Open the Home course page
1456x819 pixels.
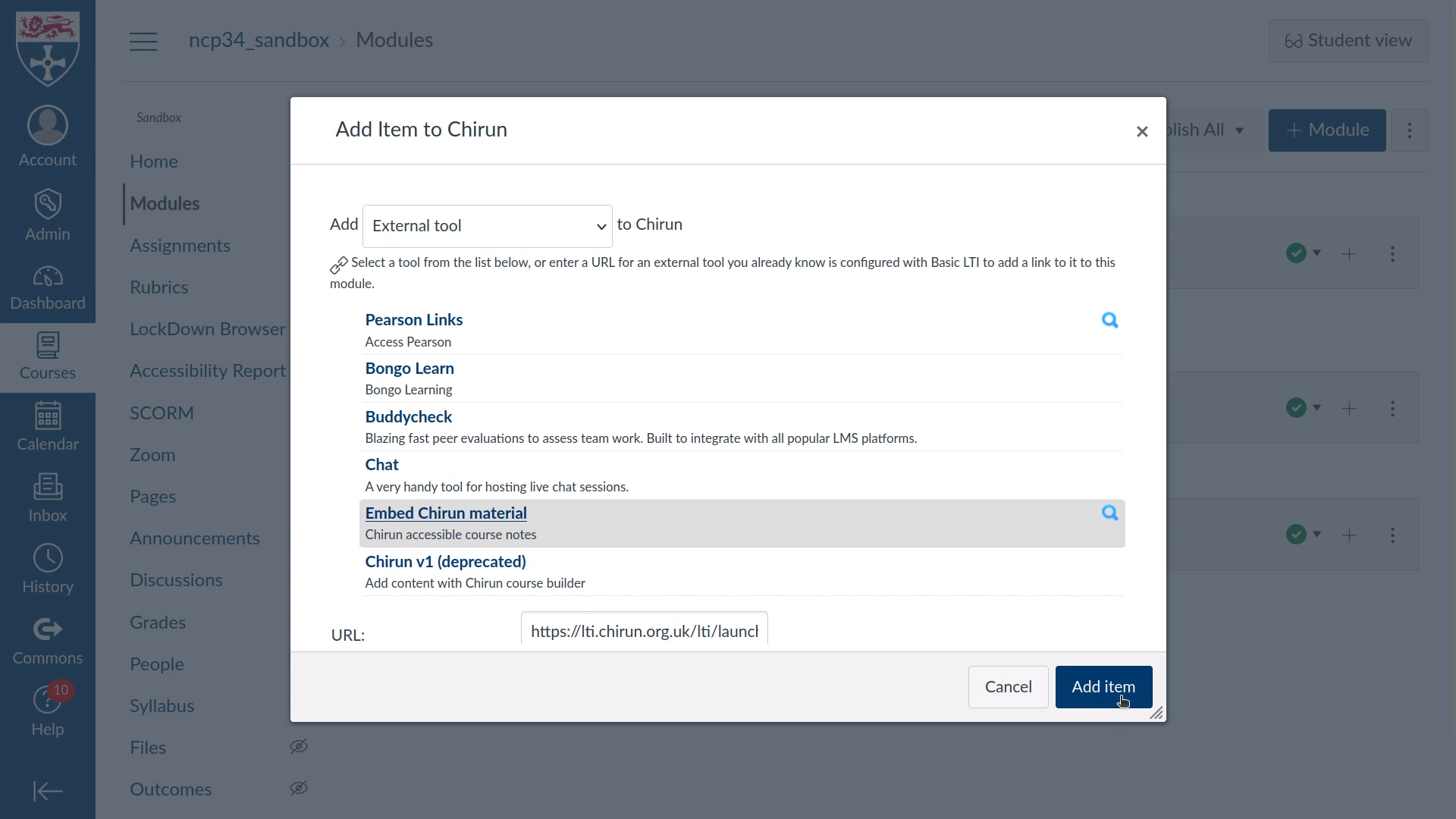tap(154, 162)
